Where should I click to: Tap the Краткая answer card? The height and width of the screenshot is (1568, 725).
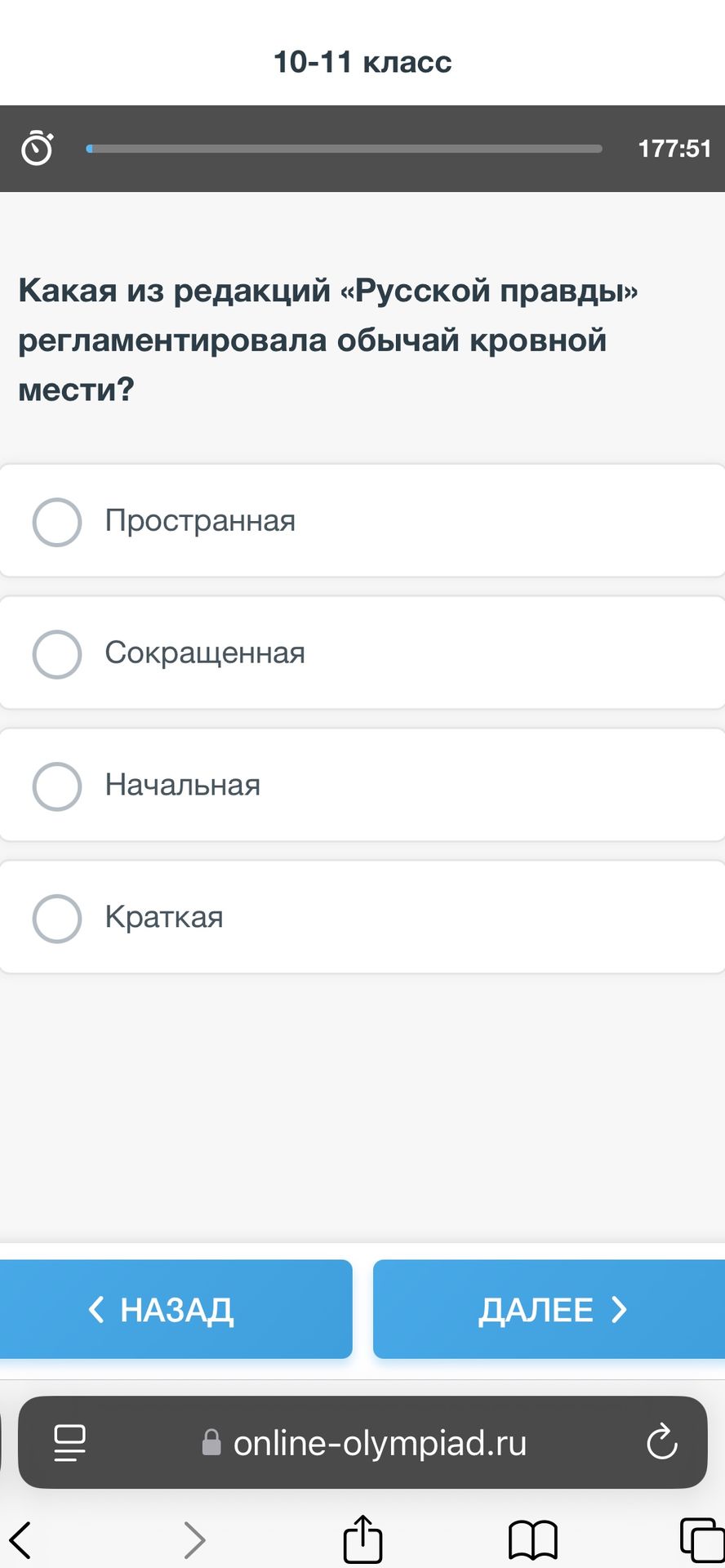pyautogui.click(x=362, y=917)
